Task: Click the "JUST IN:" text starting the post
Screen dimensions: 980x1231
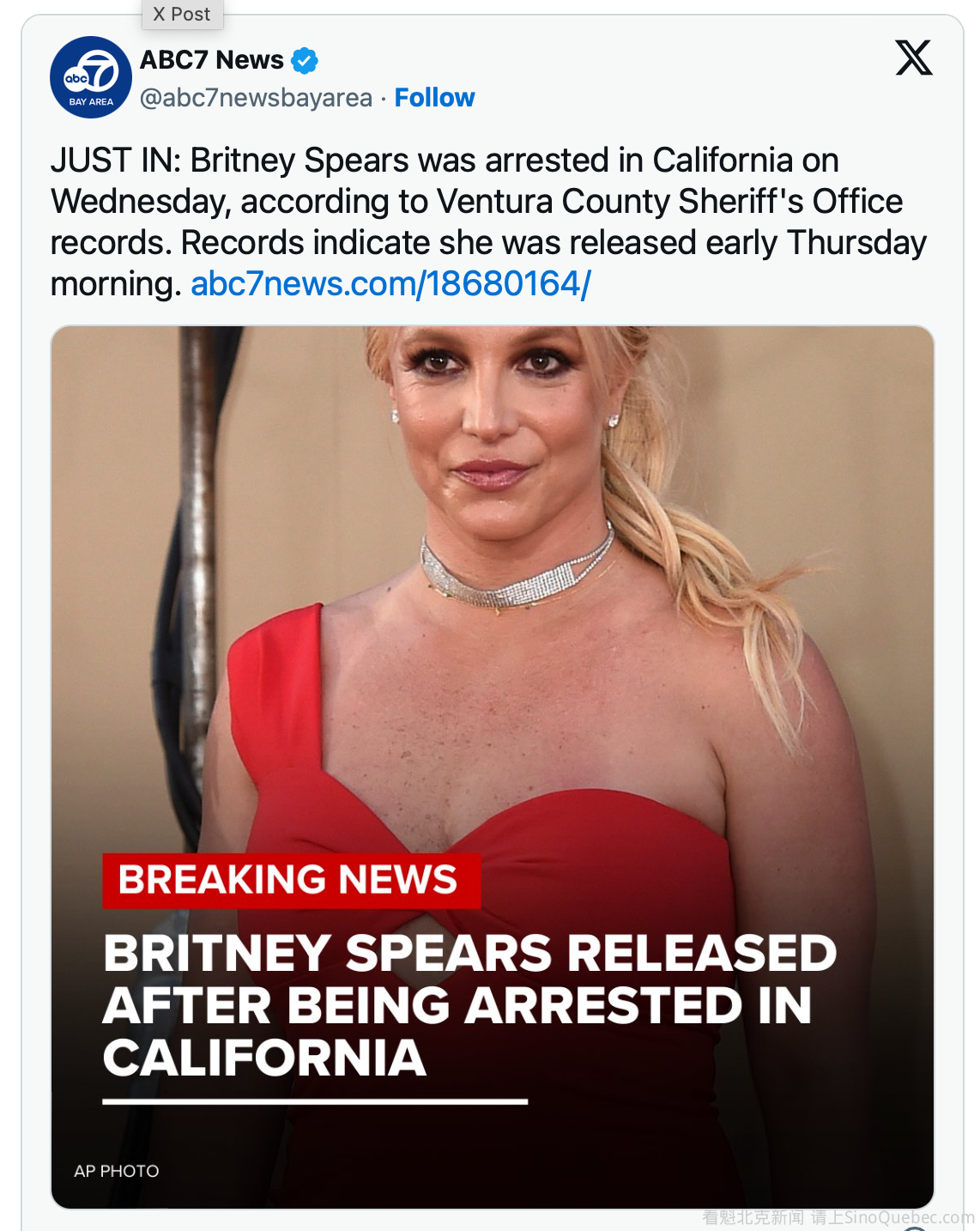Action: click(116, 161)
